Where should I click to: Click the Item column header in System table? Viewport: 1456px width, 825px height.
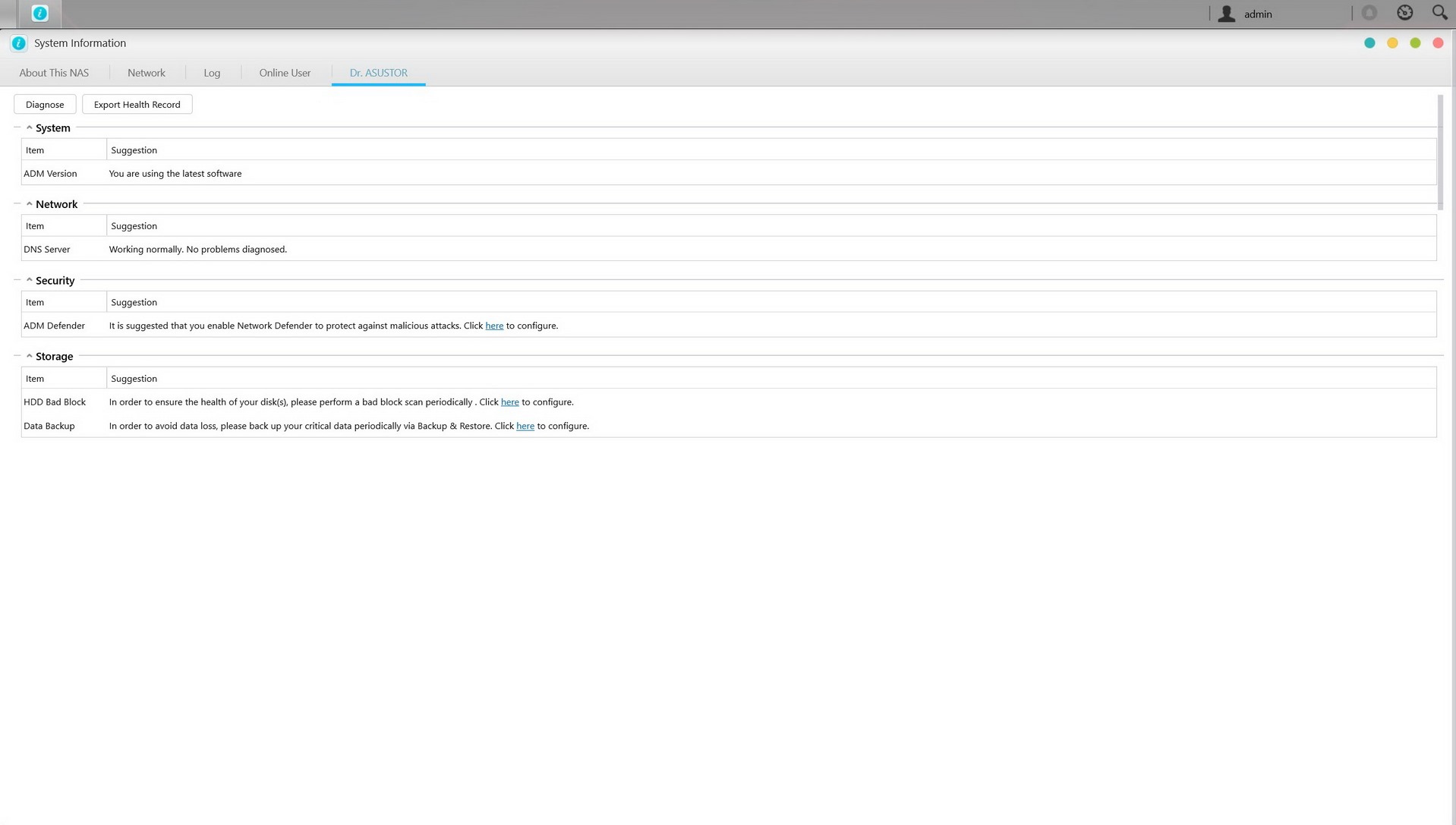tap(64, 150)
